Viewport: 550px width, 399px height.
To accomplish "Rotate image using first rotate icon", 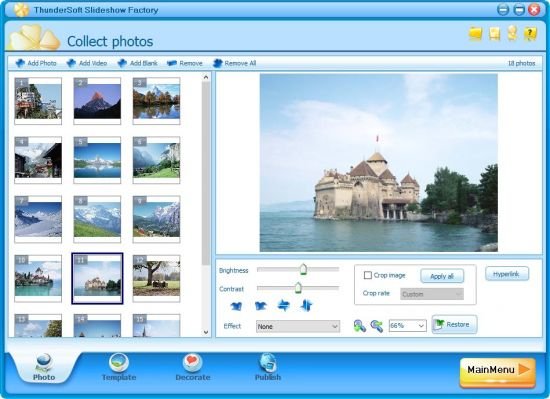I will point(236,306).
